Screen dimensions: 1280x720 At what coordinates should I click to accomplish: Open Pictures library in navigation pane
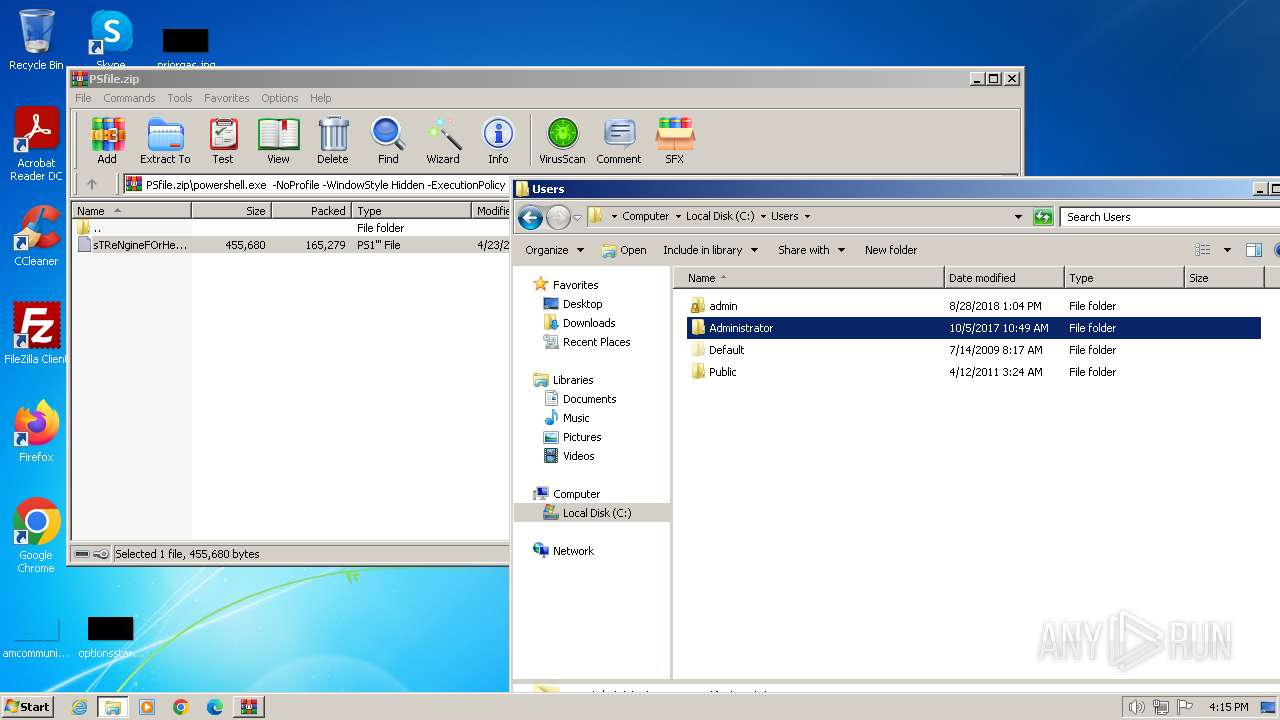(x=582, y=437)
